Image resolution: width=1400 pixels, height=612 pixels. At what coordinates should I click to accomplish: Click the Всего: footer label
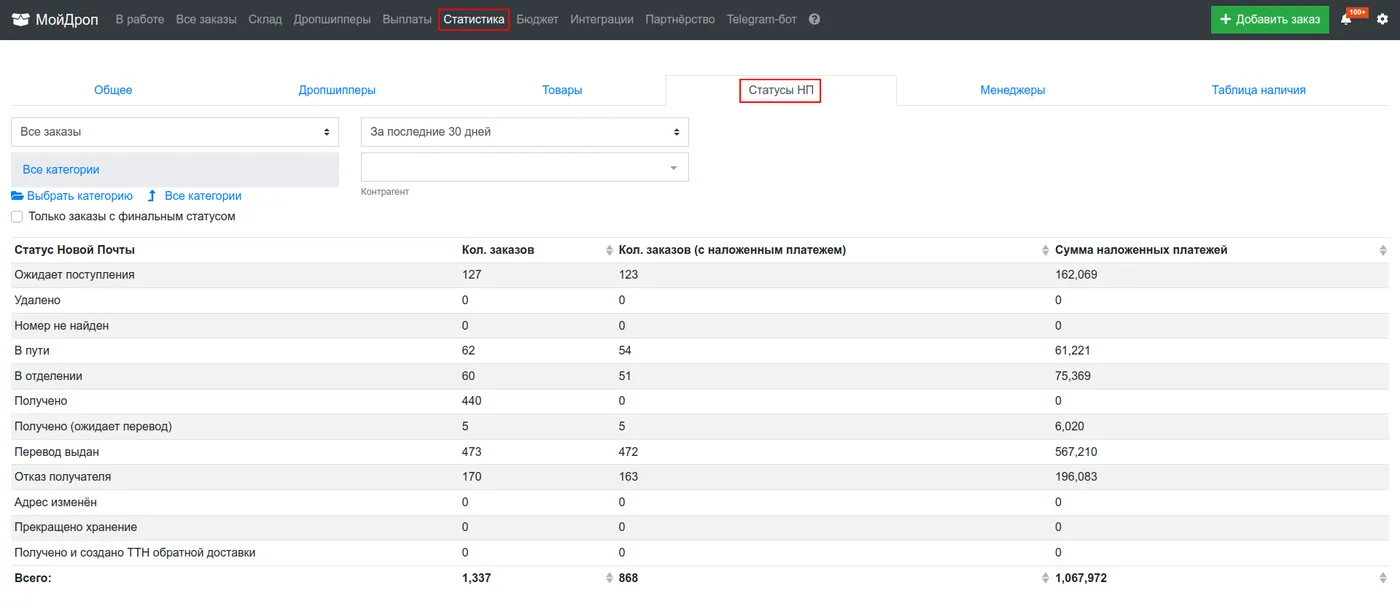coord(33,579)
